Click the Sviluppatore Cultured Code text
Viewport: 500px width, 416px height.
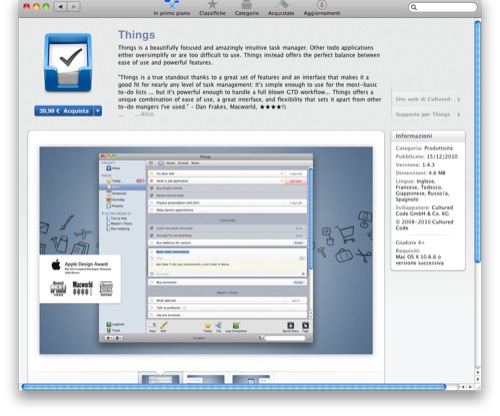(x=424, y=210)
